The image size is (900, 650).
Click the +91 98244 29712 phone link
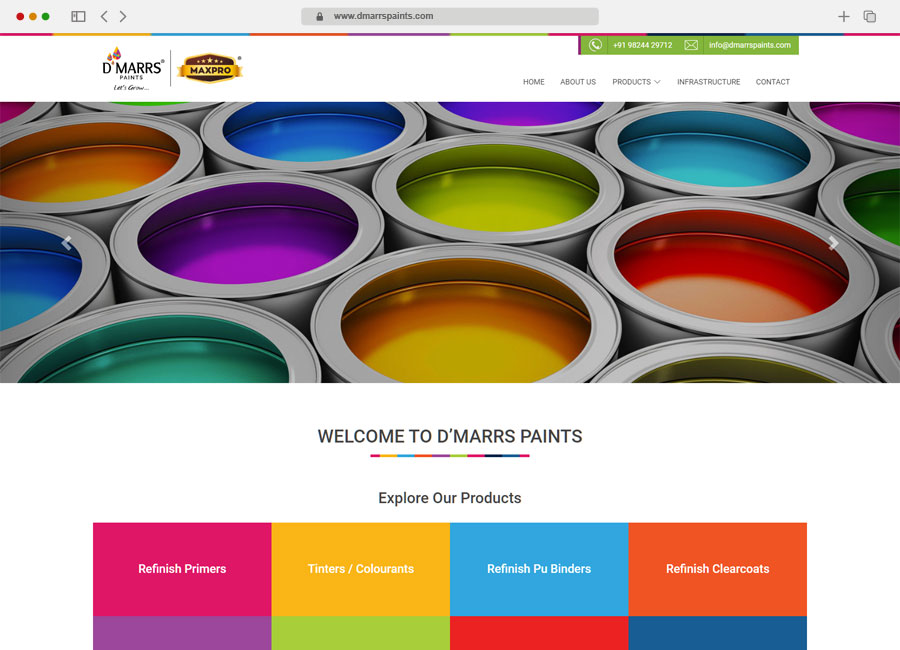[x=642, y=45]
